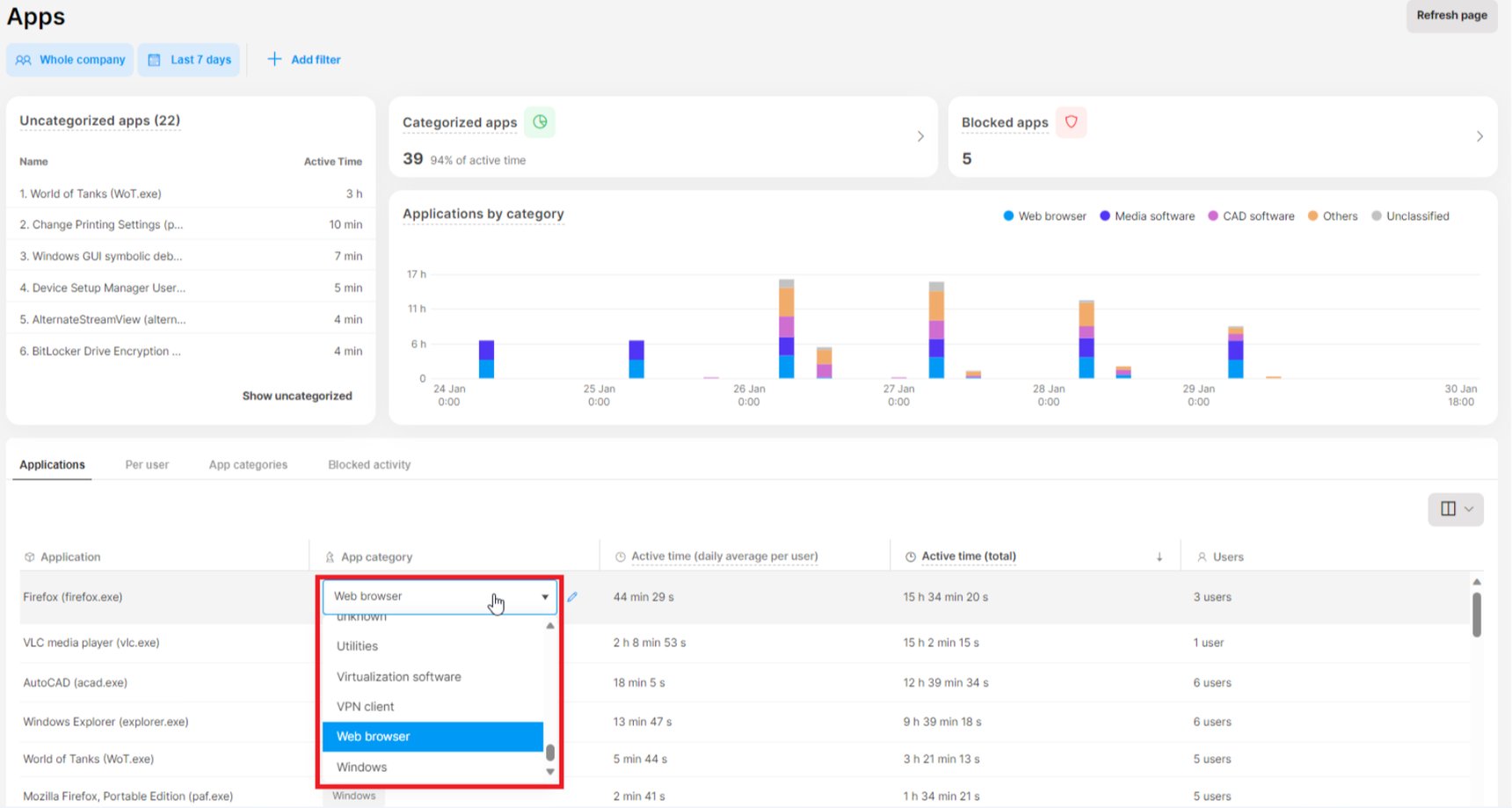
Task: Click the plus icon next to Add filter
Action: (x=274, y=59)
